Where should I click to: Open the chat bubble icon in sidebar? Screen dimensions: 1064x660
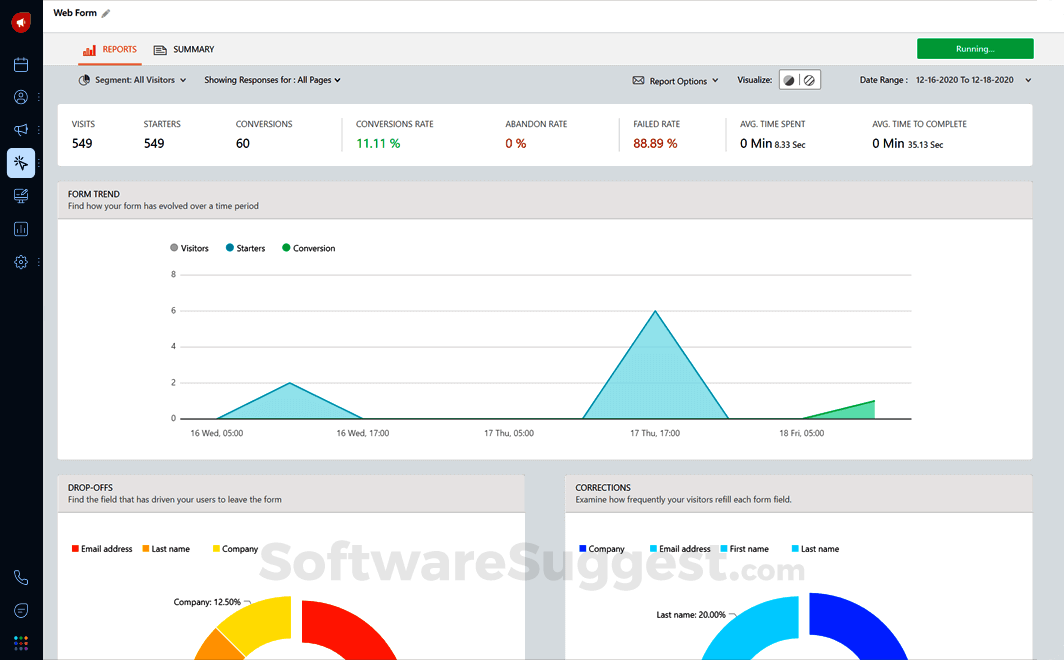coord(21,610)
